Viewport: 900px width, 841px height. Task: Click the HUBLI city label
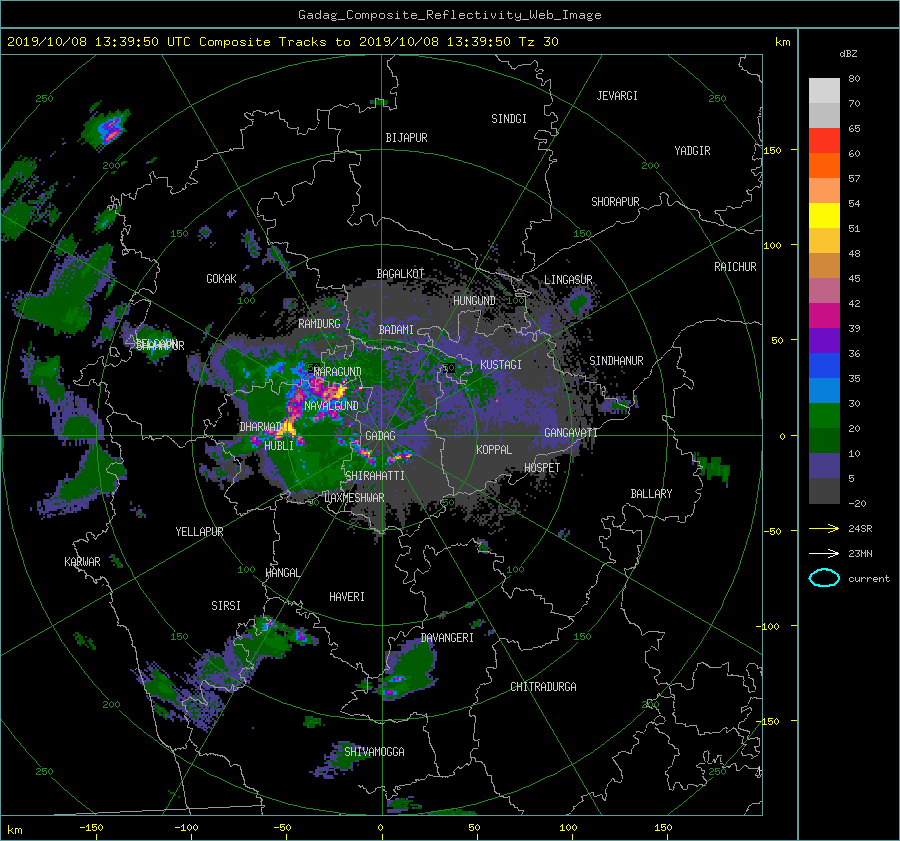(x=279, y=445)
